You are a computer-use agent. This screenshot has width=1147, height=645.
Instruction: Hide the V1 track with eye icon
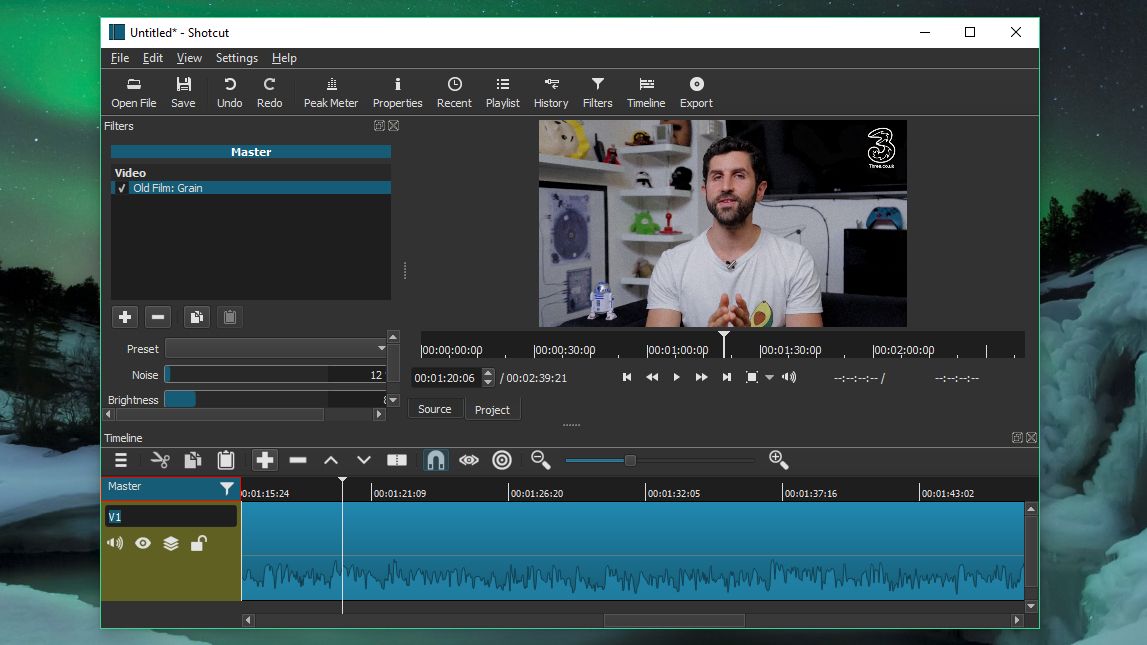click(143, 543)
